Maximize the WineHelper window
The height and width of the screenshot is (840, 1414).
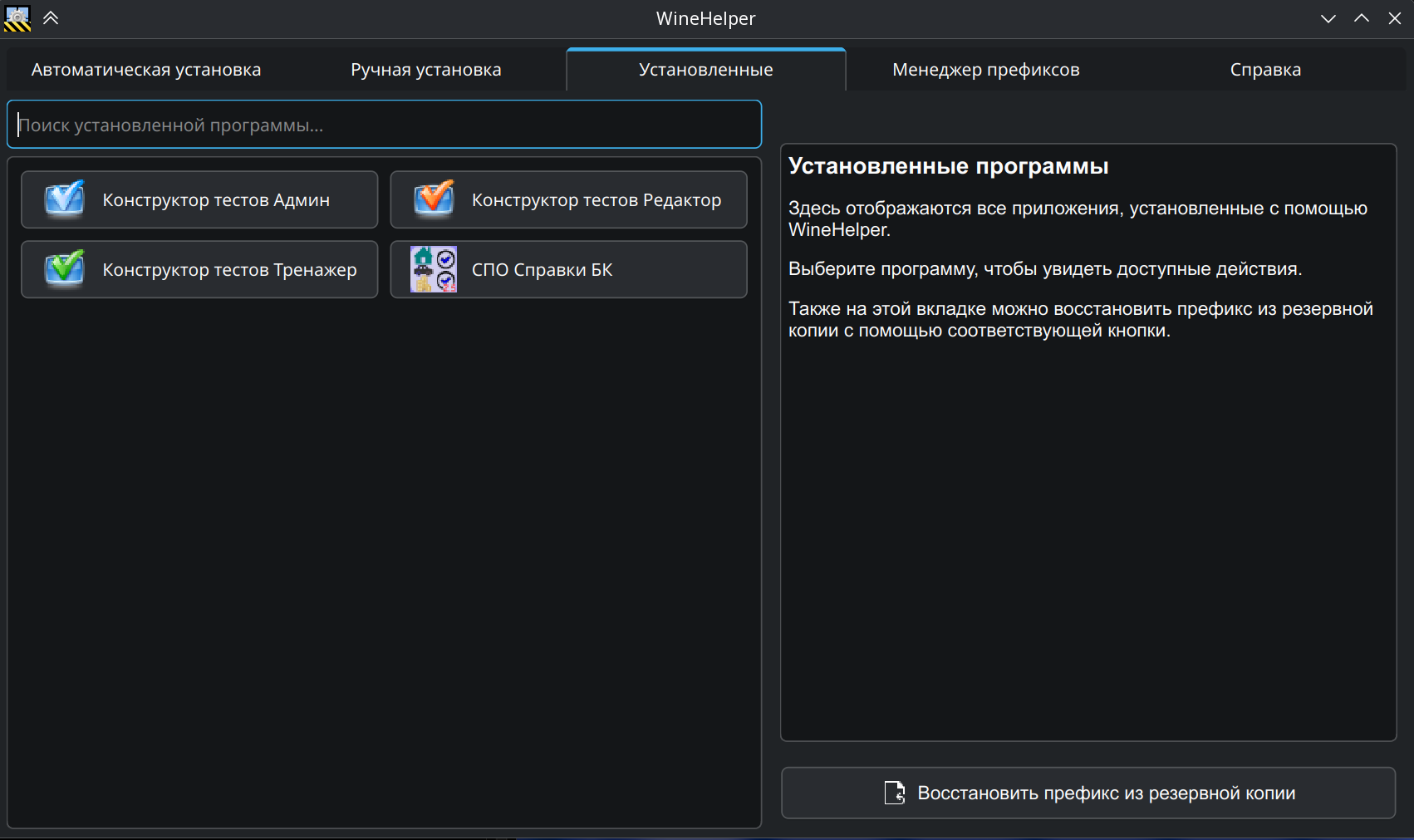1361,18
